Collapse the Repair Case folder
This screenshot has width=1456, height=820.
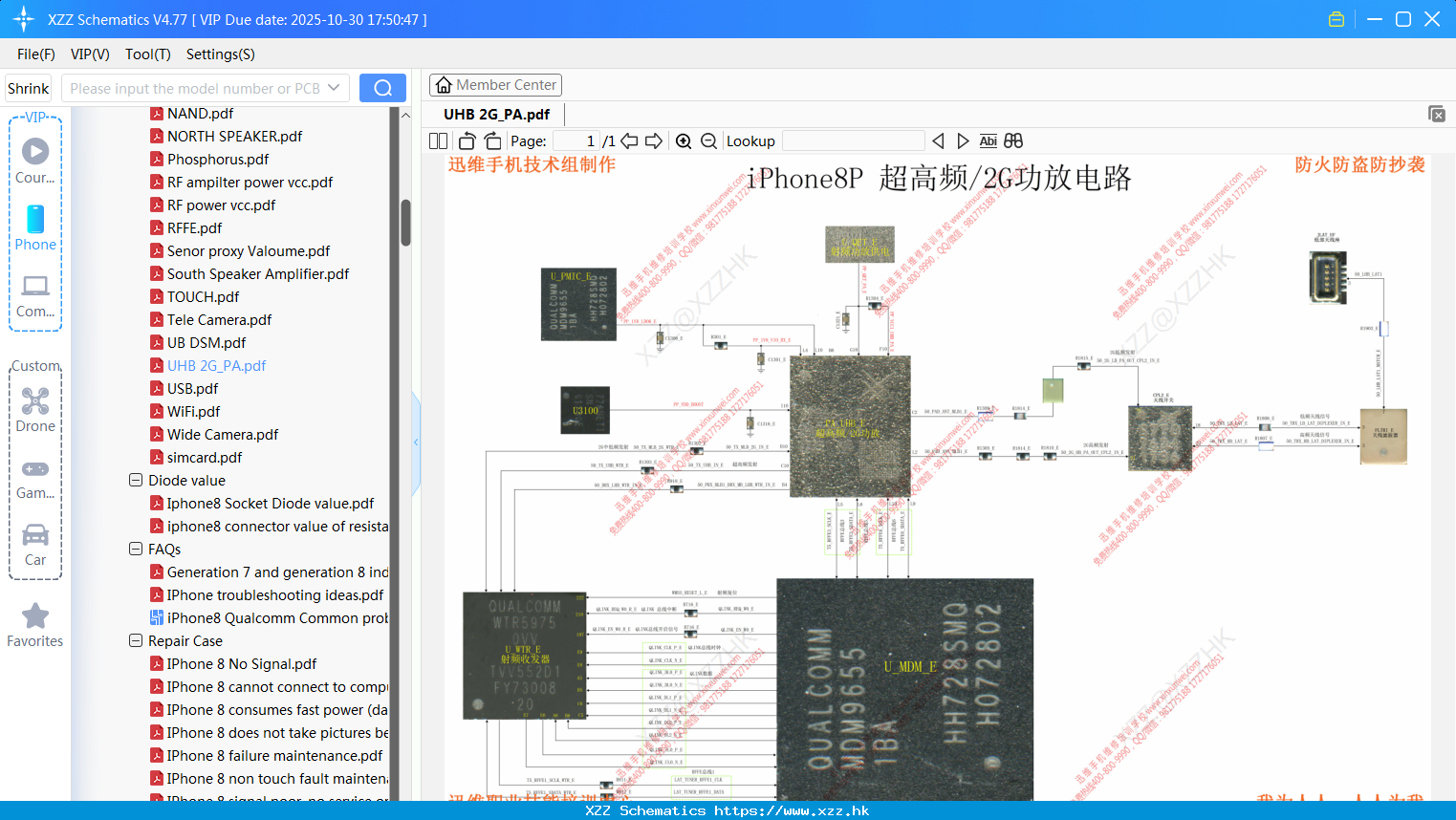(x=136, y=640)
